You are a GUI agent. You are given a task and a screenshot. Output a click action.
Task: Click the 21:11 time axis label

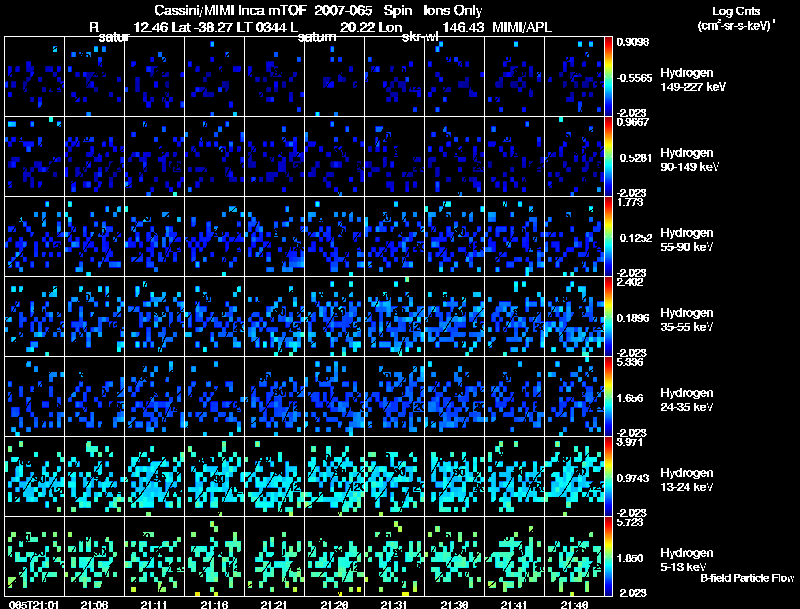[154, 605]
